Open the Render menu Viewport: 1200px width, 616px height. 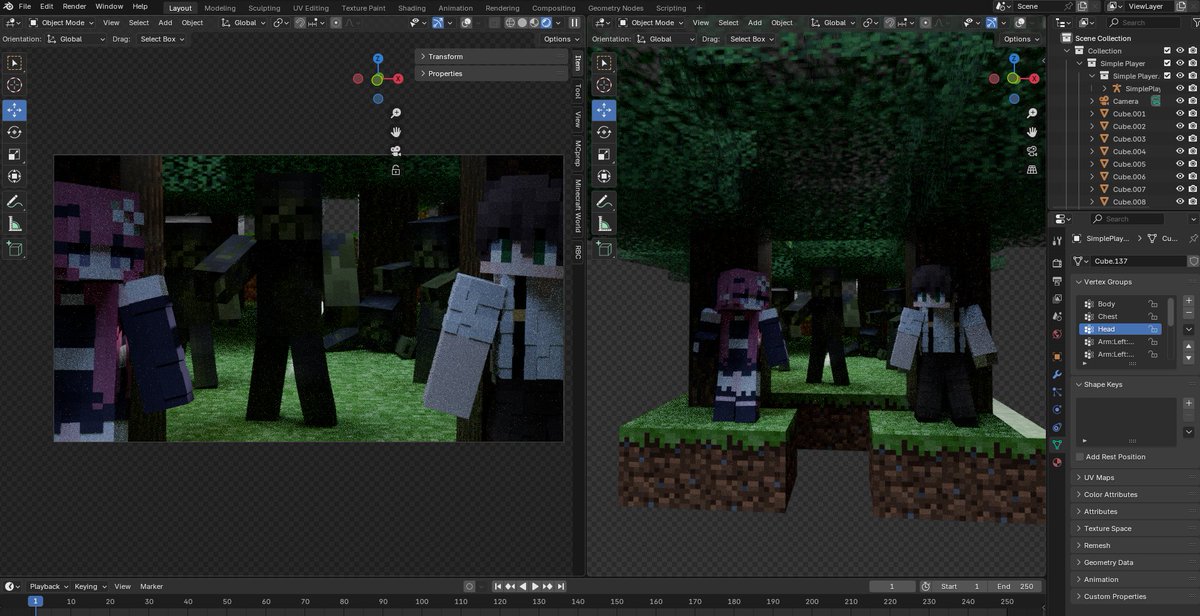click(74, 7)
